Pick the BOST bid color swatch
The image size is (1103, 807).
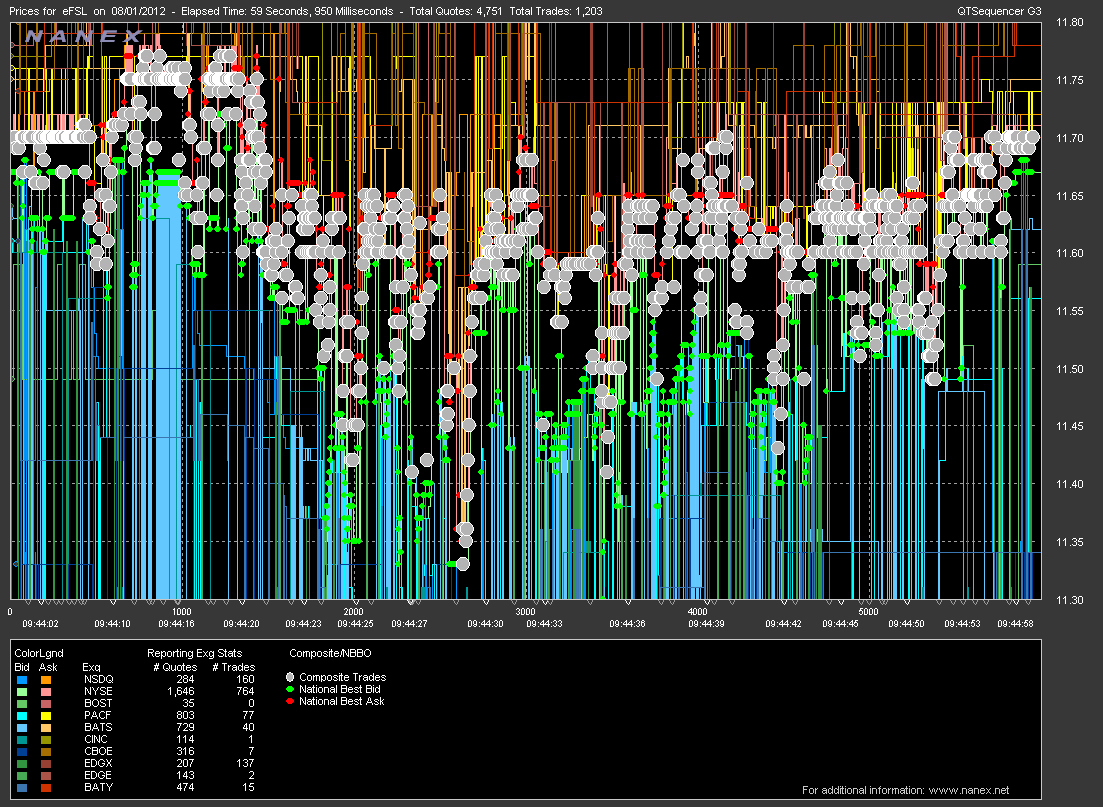22,704
